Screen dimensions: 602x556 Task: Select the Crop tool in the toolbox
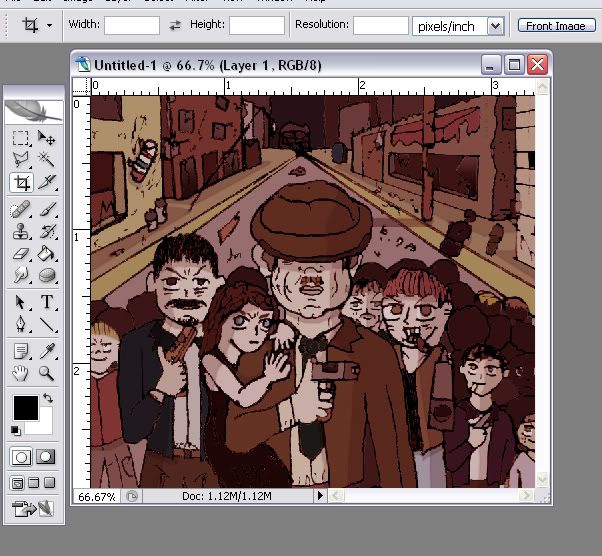[21, 182]
